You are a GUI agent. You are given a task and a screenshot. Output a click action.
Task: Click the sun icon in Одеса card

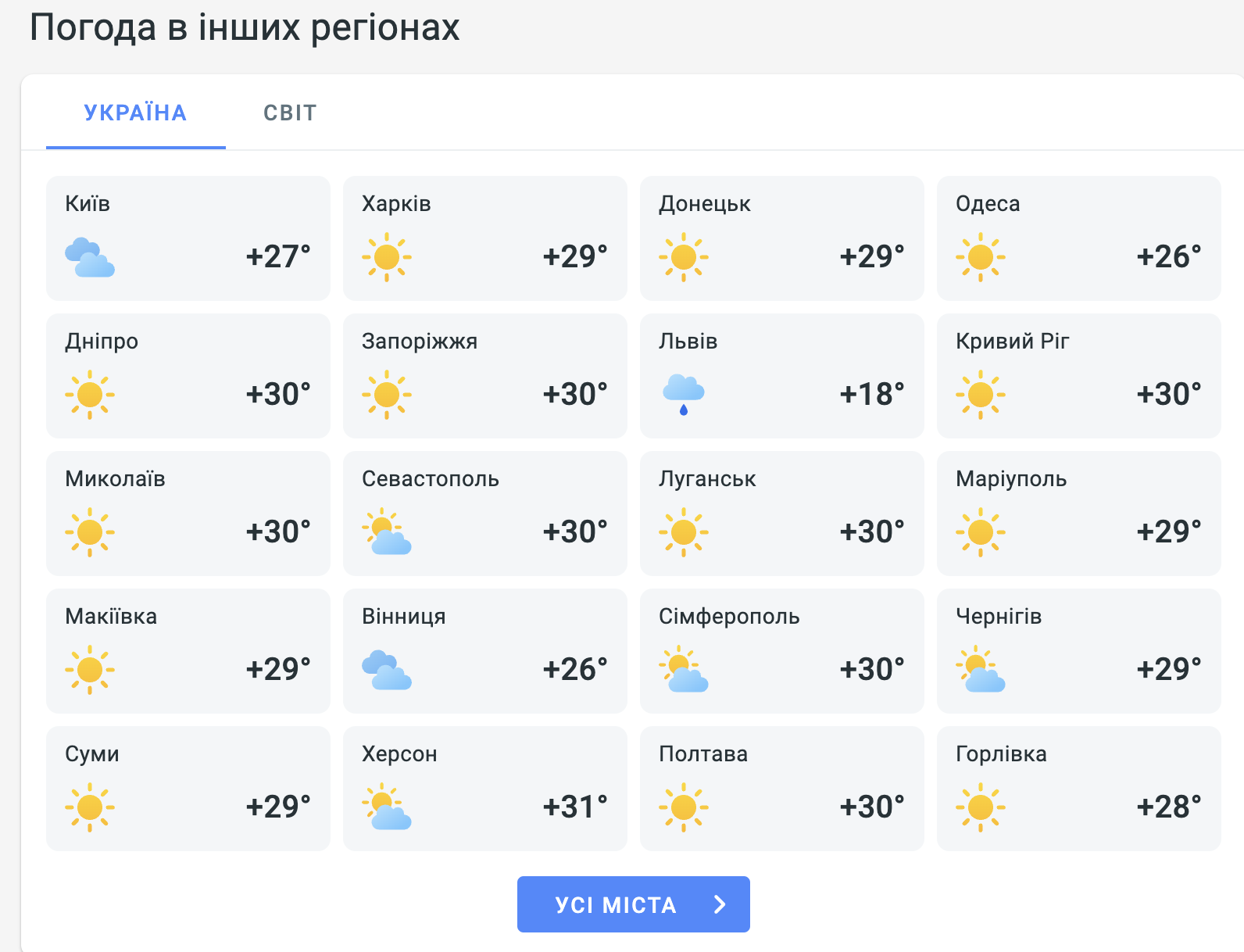click(x=981, y=257)
